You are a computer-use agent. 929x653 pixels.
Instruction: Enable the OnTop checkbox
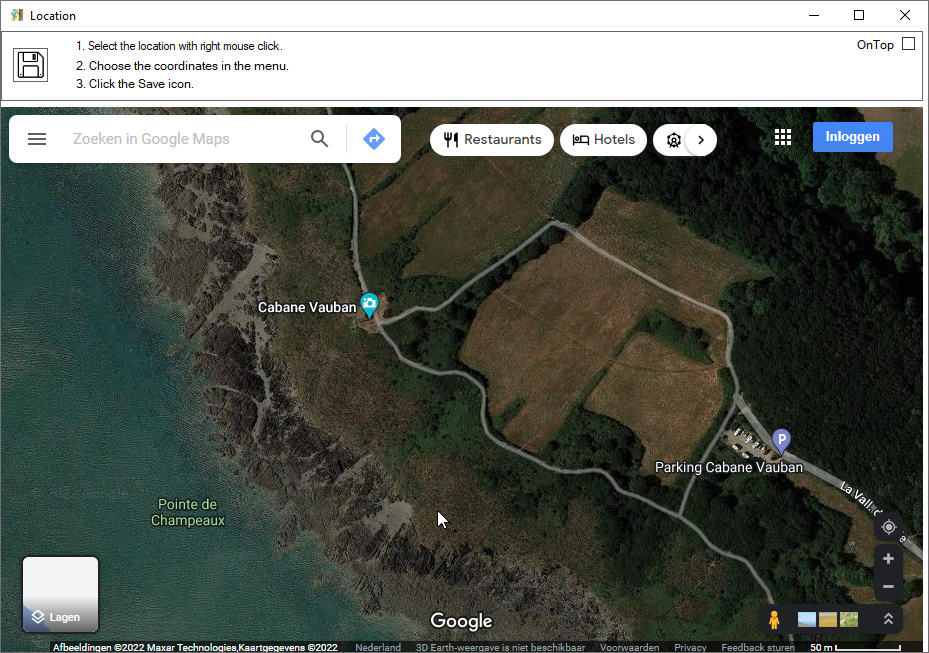coord(908,44)
